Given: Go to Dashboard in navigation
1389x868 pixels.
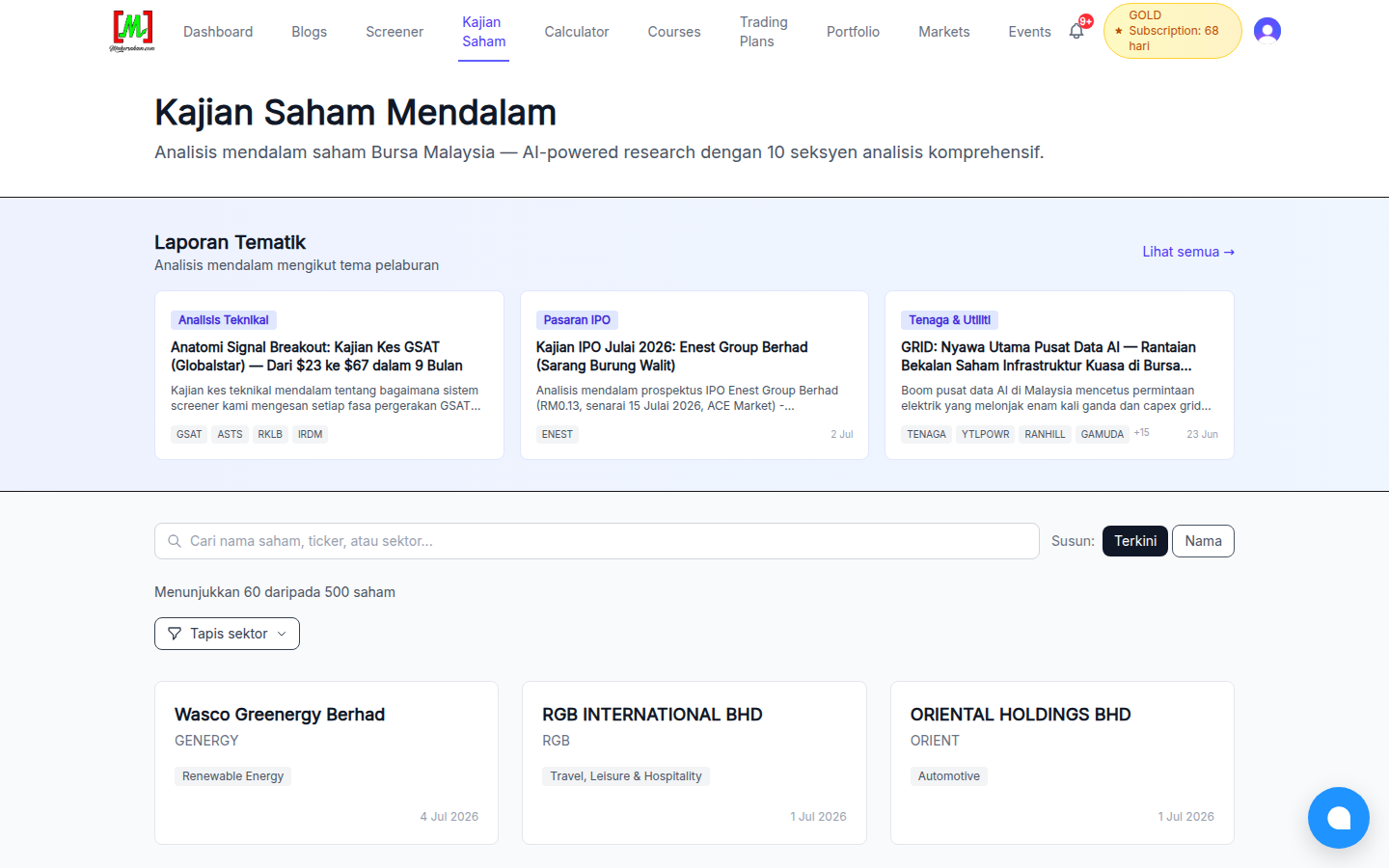Looking at the screenshot, I should tap(218, 32).
